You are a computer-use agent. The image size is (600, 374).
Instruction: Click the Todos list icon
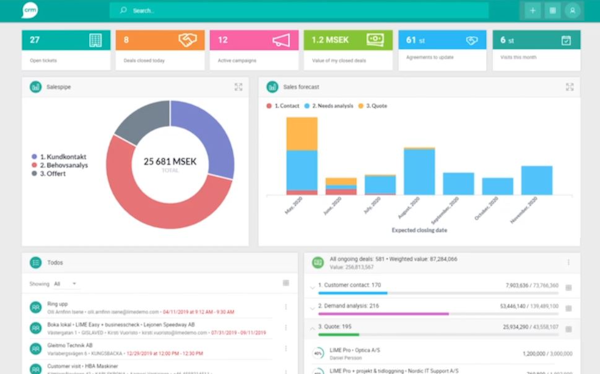(x=36, y=263)
